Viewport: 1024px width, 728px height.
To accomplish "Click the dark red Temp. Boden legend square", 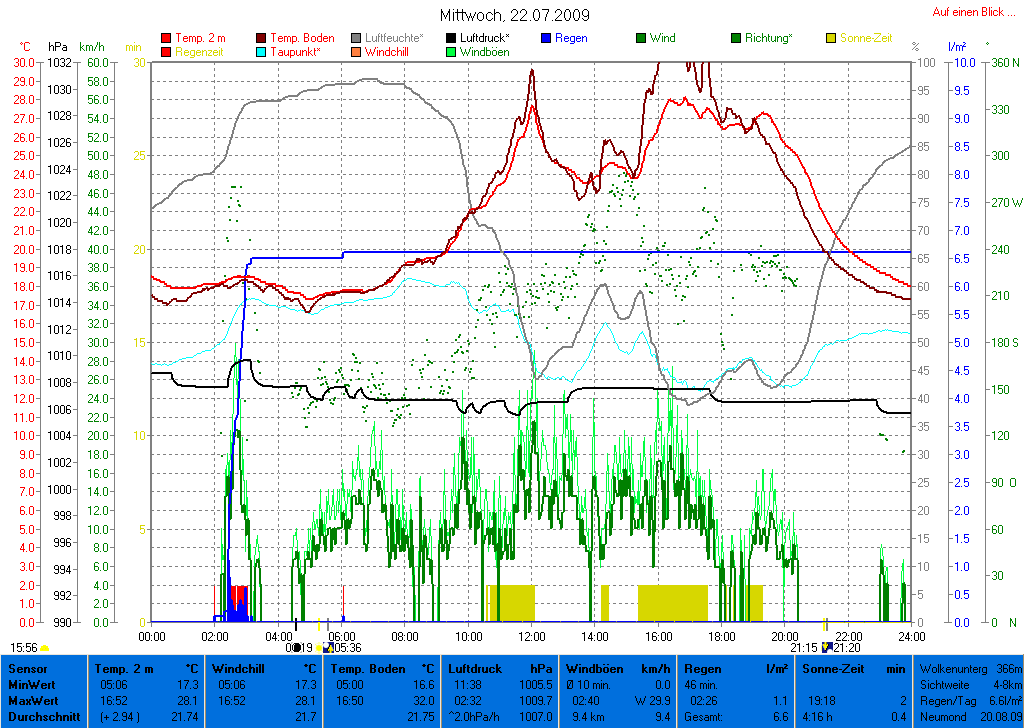I will (262, 39).
